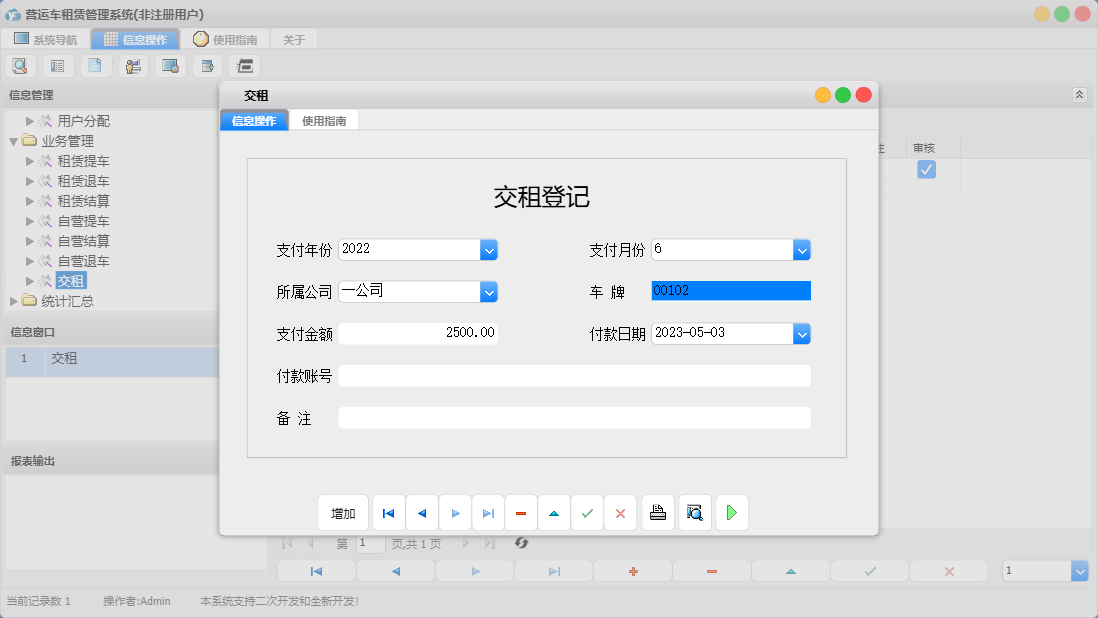Open the 支付年份 year dropdown
The image size is (1098, 618).
click(x=489, y=250)
